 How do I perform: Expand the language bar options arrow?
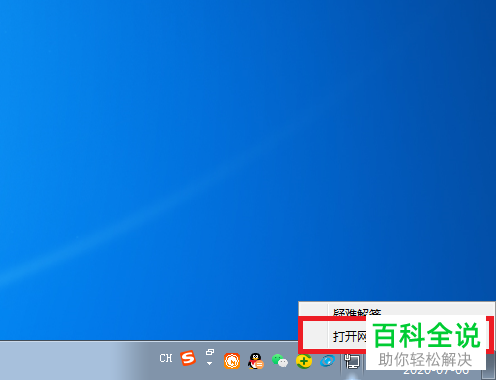[209, 364]
